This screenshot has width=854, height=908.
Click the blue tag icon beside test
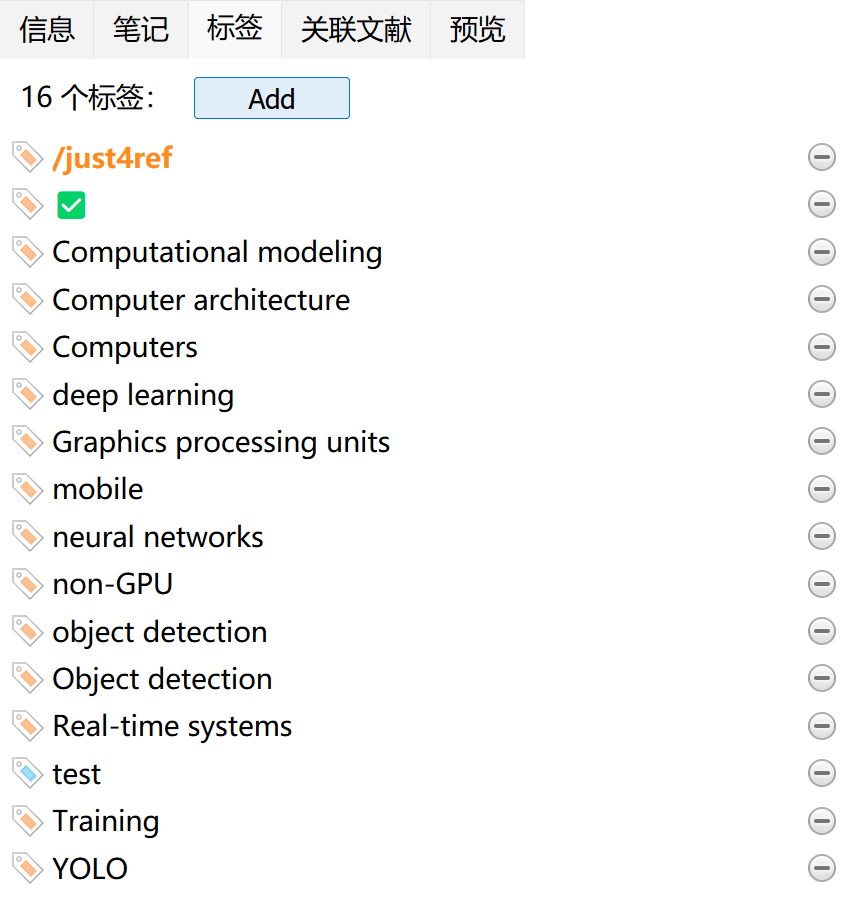pos(27,773)
